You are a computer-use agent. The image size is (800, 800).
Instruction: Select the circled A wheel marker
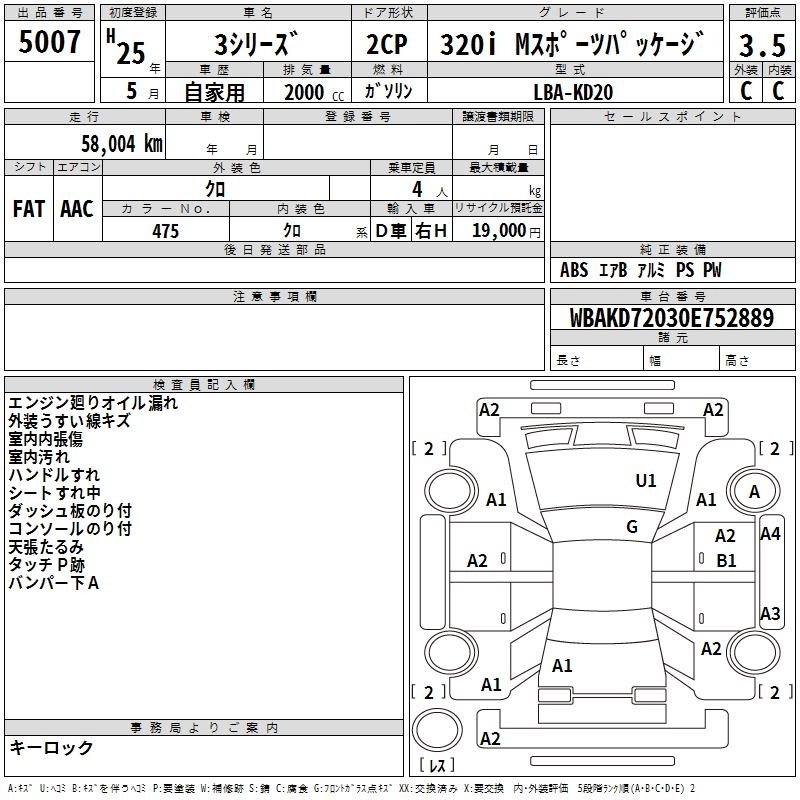point(754,492)
